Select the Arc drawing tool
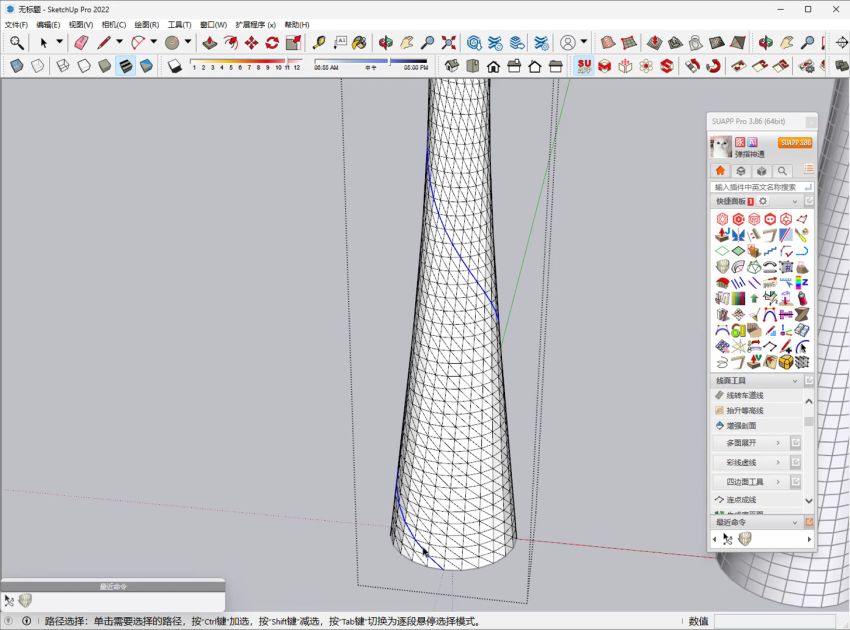This screenshot has height=630, width=850. [138, 42]
